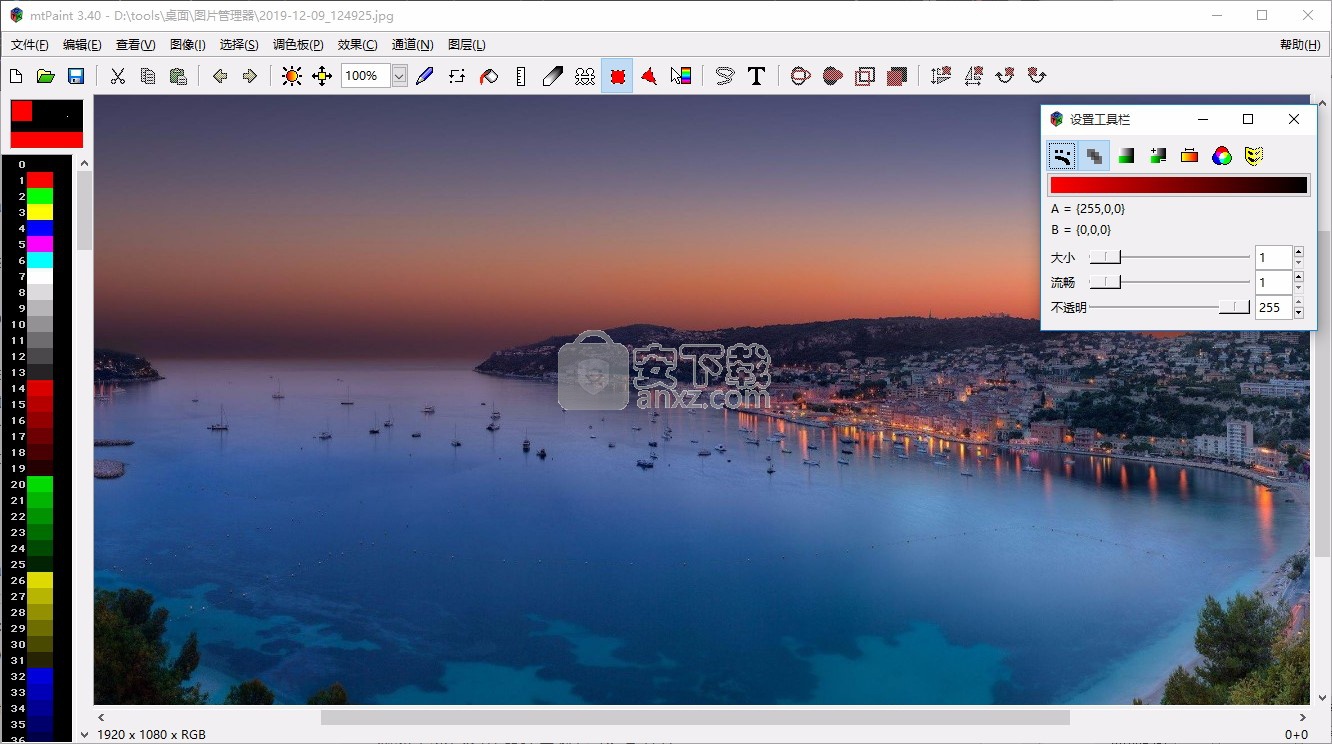Click the red-to-black gradient preview bar
Viewport: 1332px width, 744px height.
click(x=1178, y=185)
